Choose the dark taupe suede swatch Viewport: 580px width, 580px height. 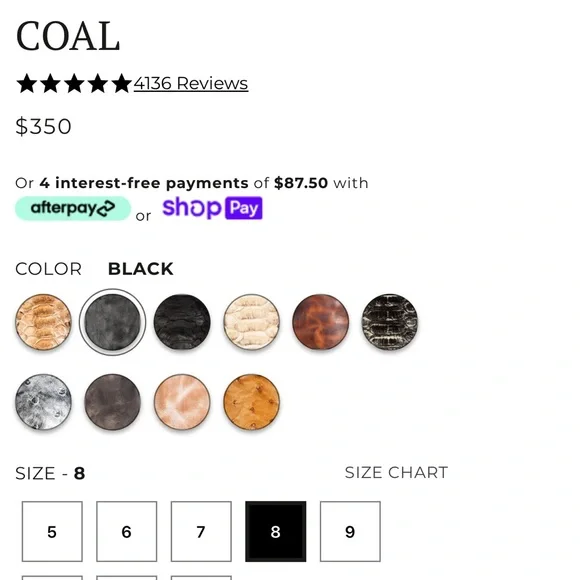pos(112,402)
